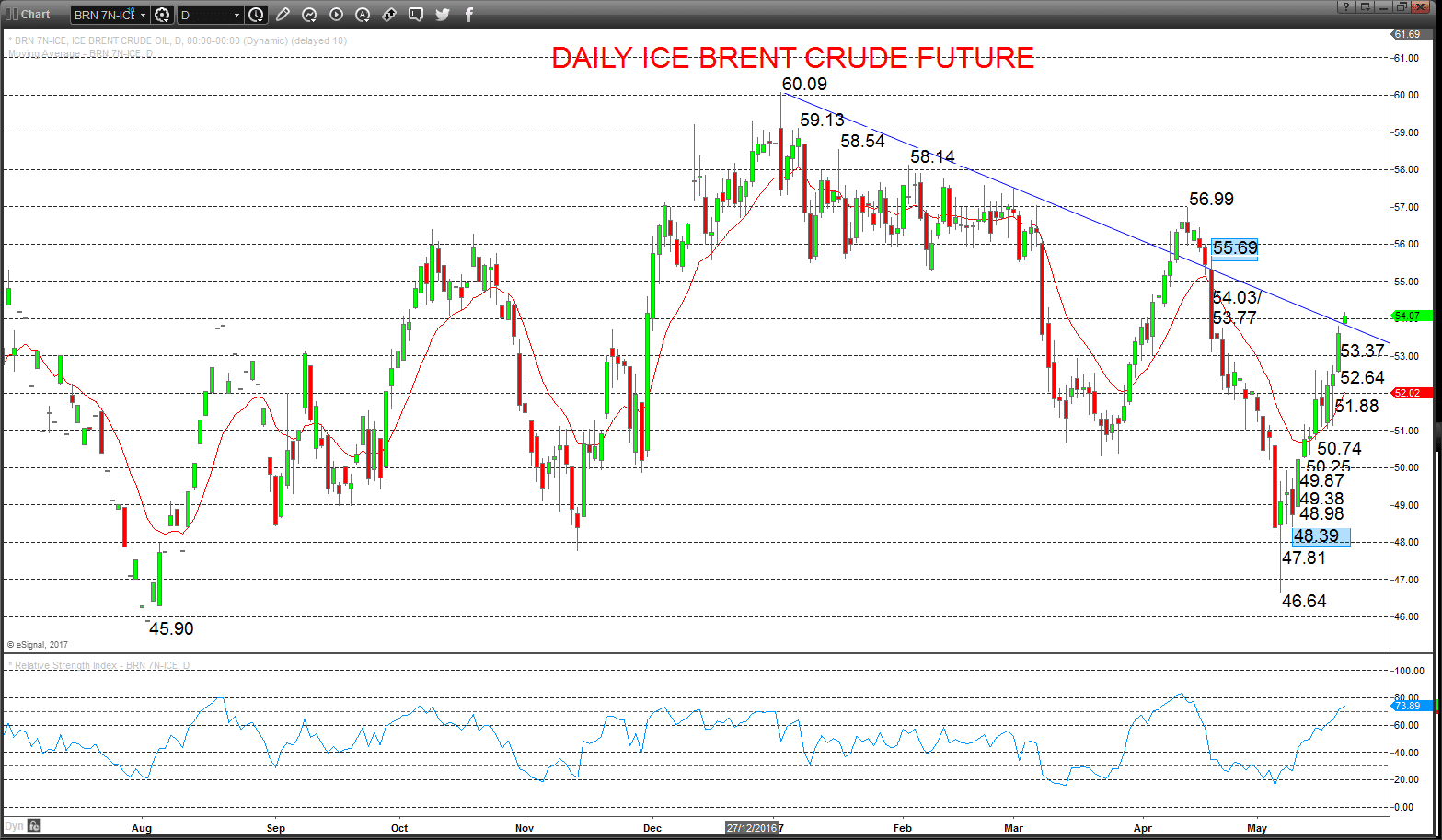Viewport: 1442px width, 840px height.
Task: Click the Dyn label at the chart corner
Action: click(x=14, y=825)
